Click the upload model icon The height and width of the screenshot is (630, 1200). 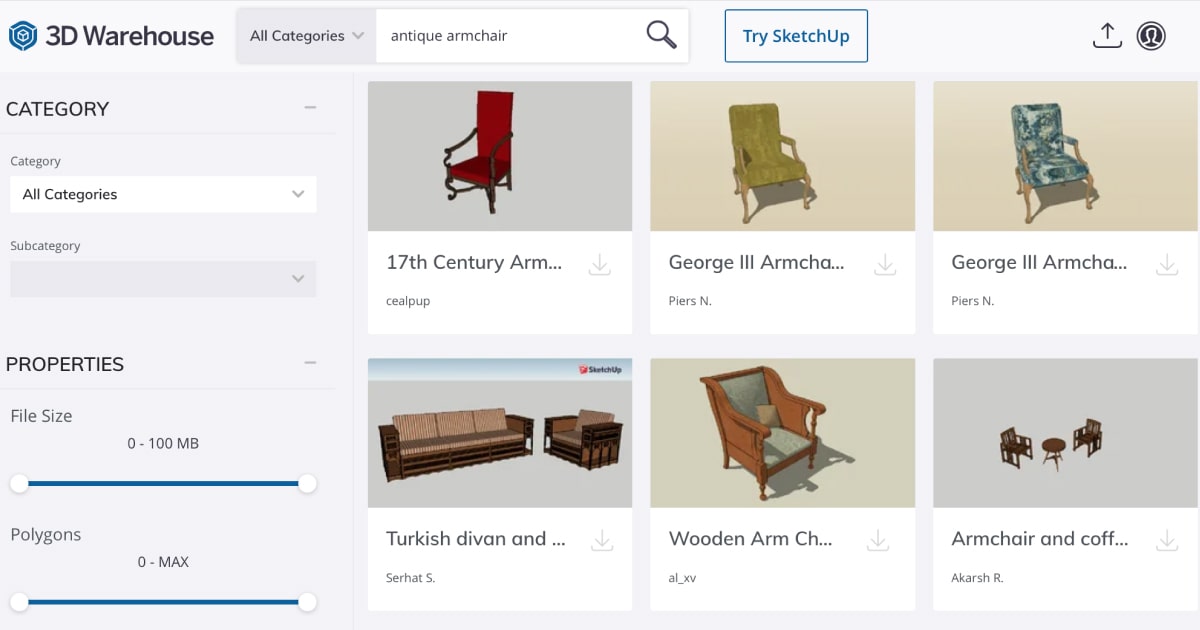click(1106, 36)
